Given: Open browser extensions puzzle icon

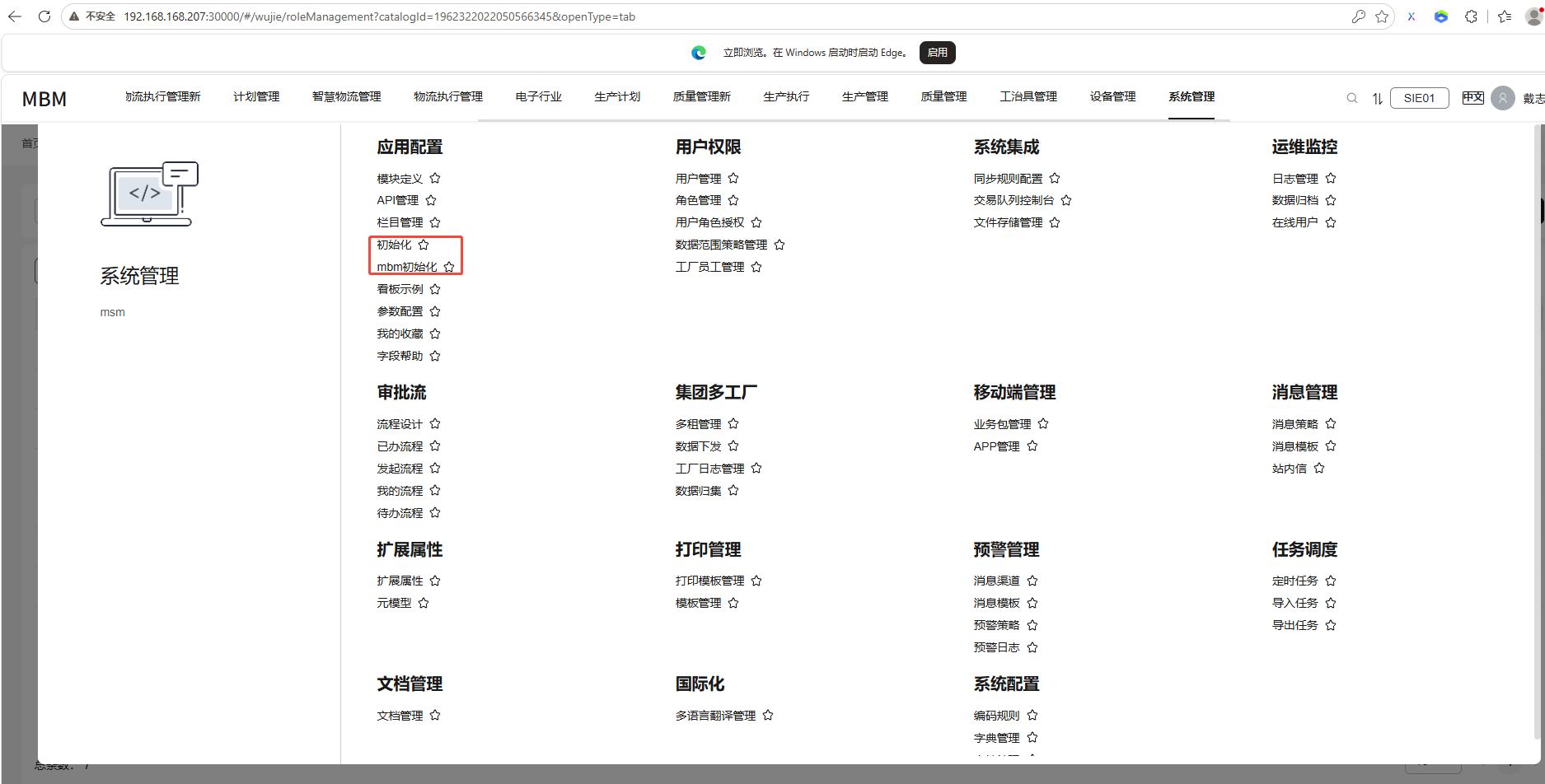Looking at the screenshot, I should (x=1471, y=16).
